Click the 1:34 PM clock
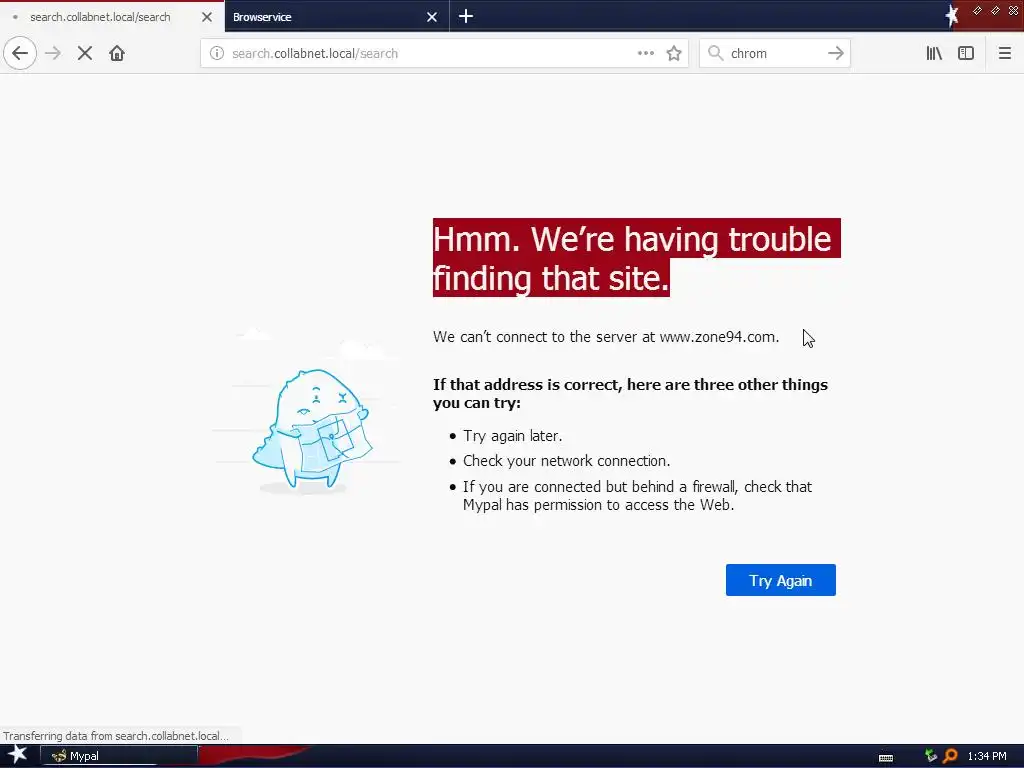1024x768 pixels. (987, 756)
